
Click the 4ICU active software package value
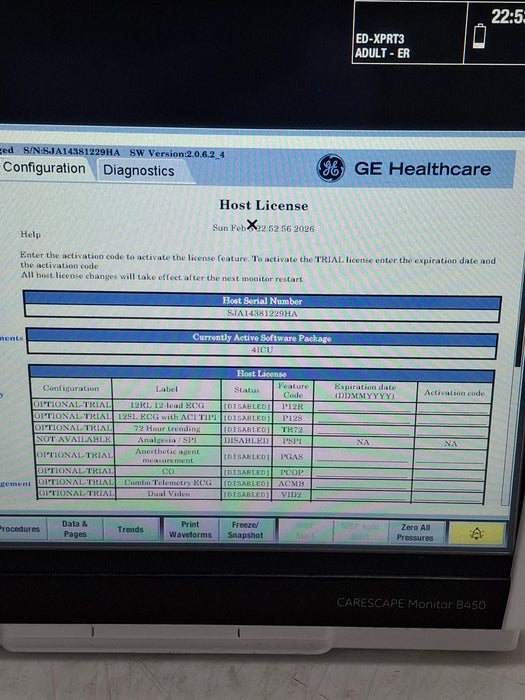pos(262,350)
